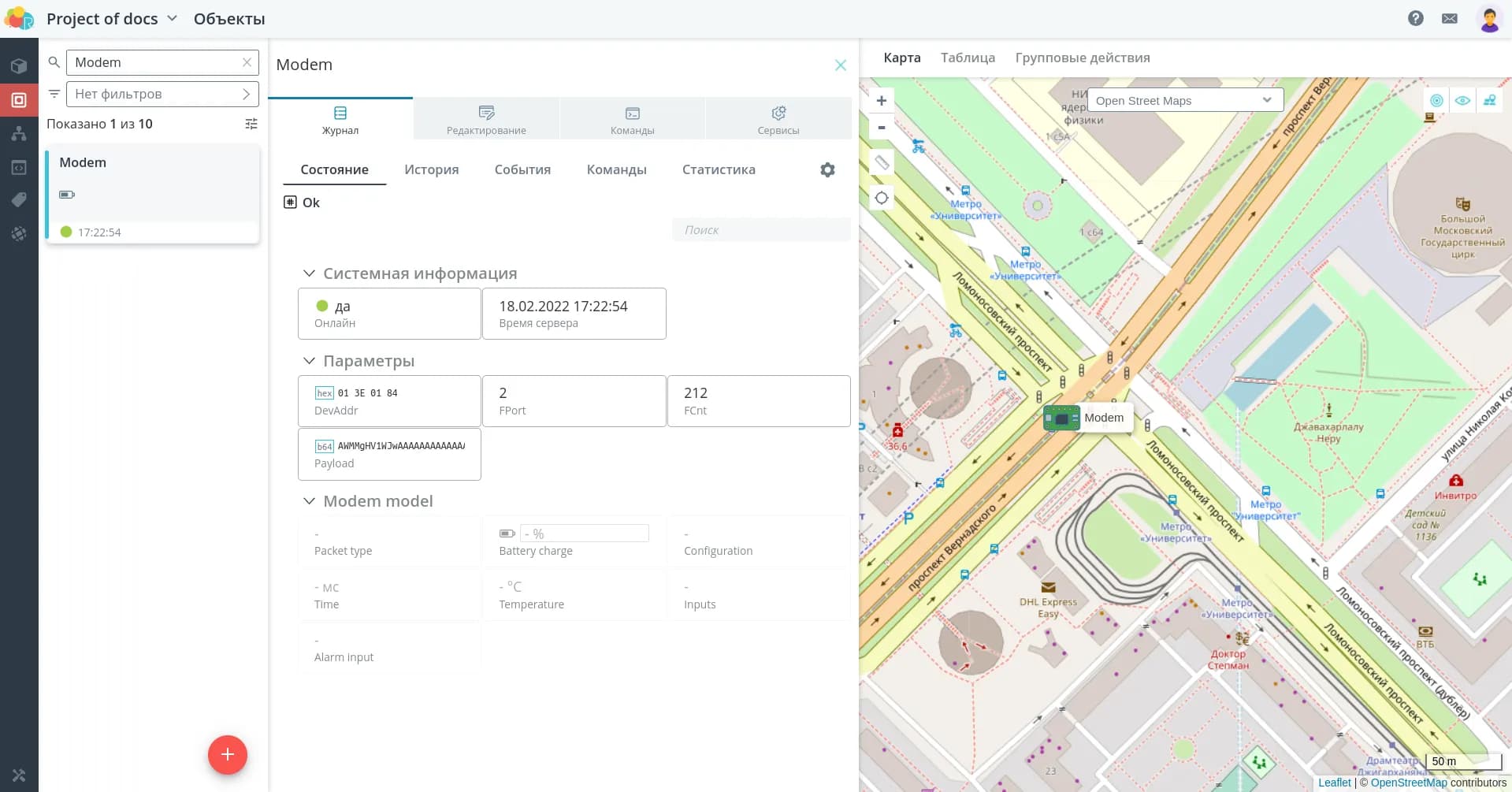Open the Open Street Maps dropdown
Image resolution: width=1512 pixels, height=792 pixels.
(1184, 100)
